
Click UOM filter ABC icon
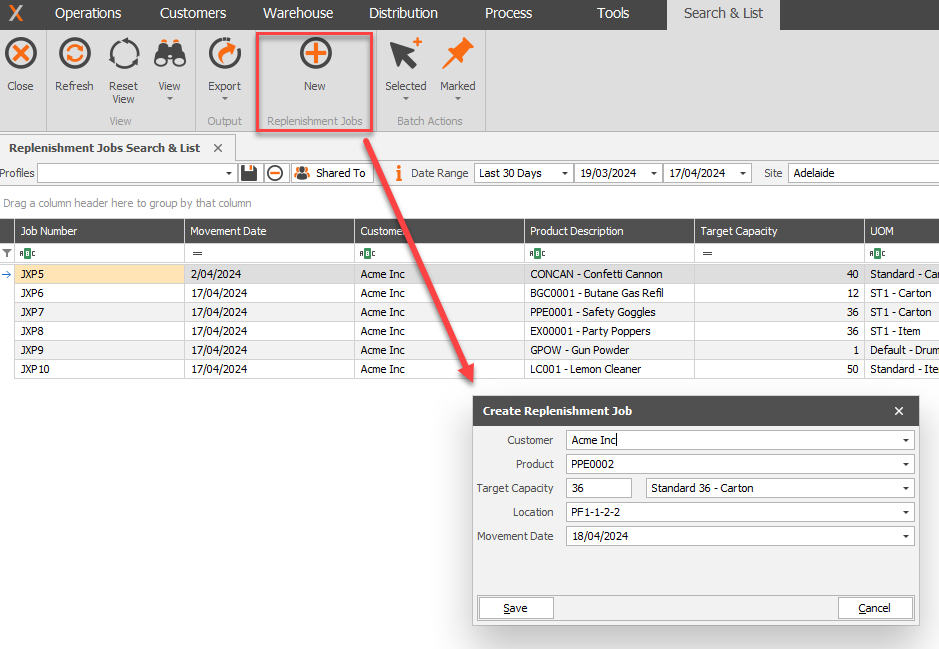point(878,253)
